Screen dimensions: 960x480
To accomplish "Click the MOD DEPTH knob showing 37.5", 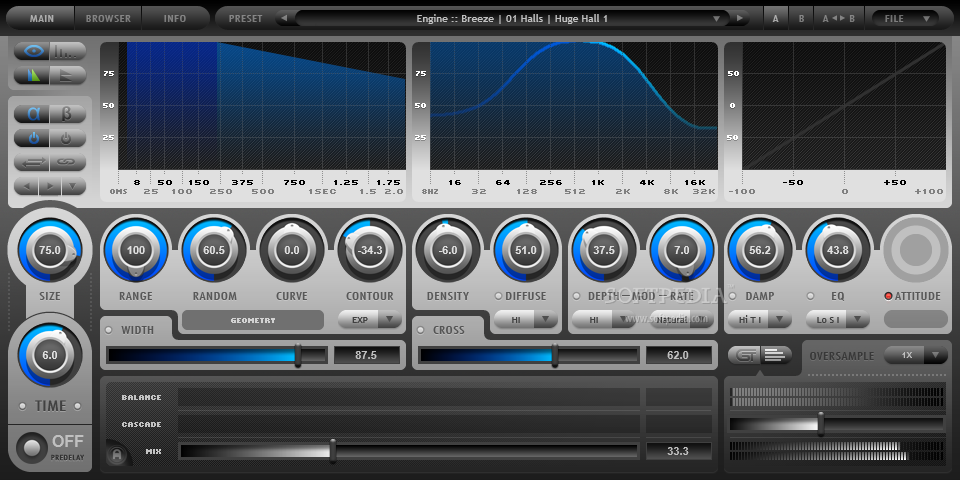I will click(x=604, y=250).
